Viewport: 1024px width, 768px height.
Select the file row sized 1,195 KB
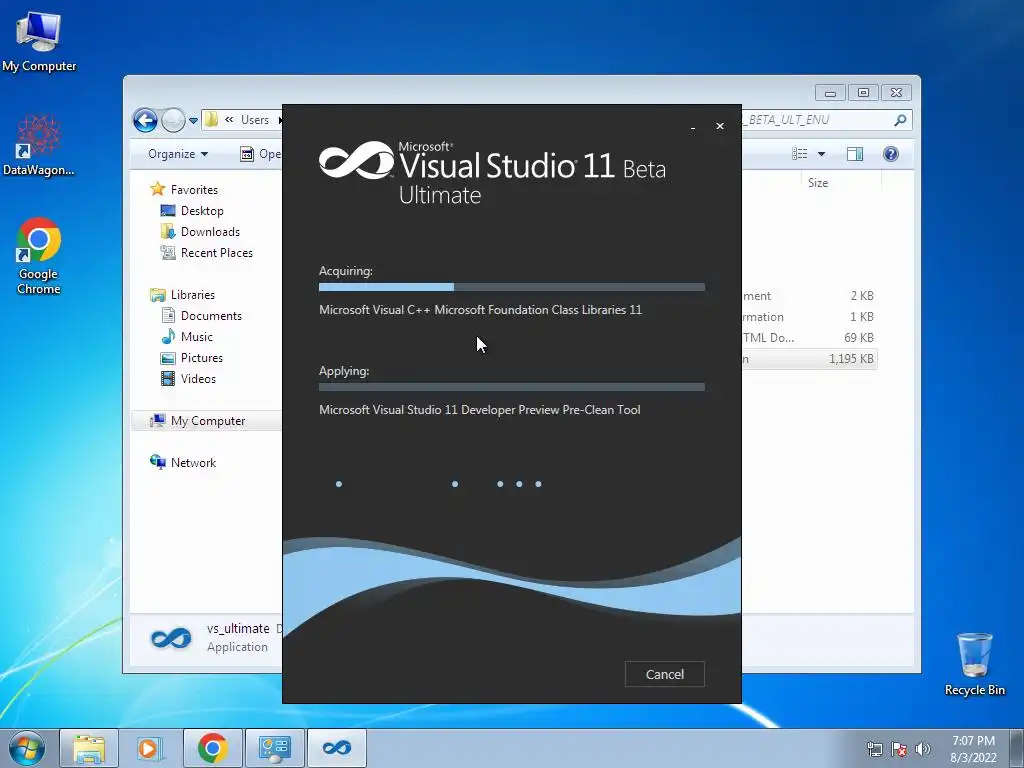[808, 359]
